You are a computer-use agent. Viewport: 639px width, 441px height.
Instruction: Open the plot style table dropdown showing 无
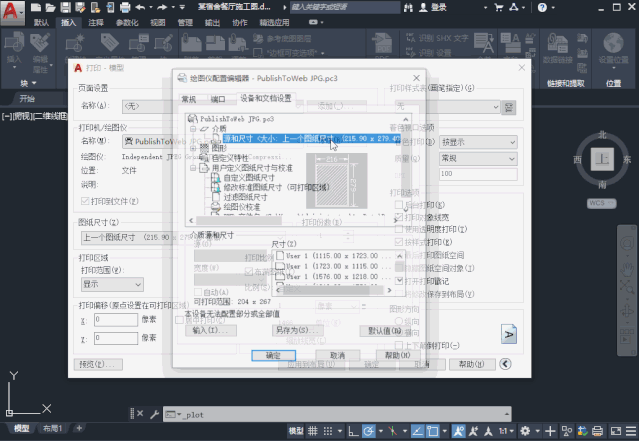(x=447, y=107)
